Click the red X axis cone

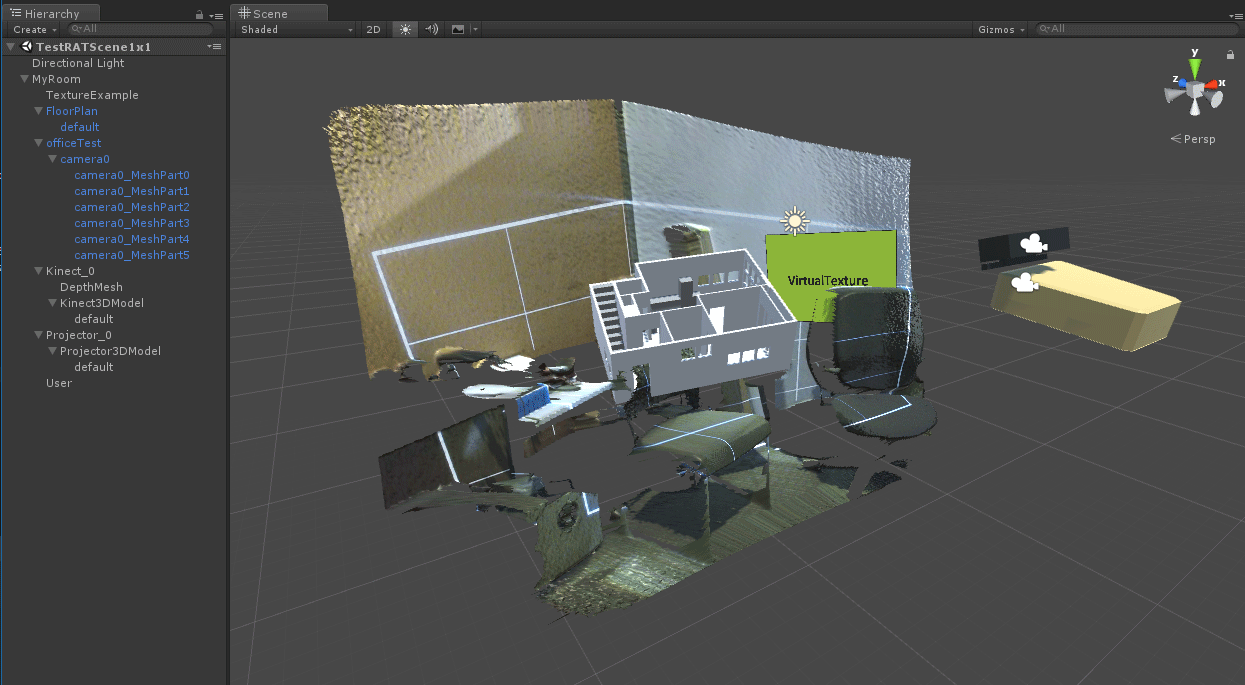pos(1213,84)
